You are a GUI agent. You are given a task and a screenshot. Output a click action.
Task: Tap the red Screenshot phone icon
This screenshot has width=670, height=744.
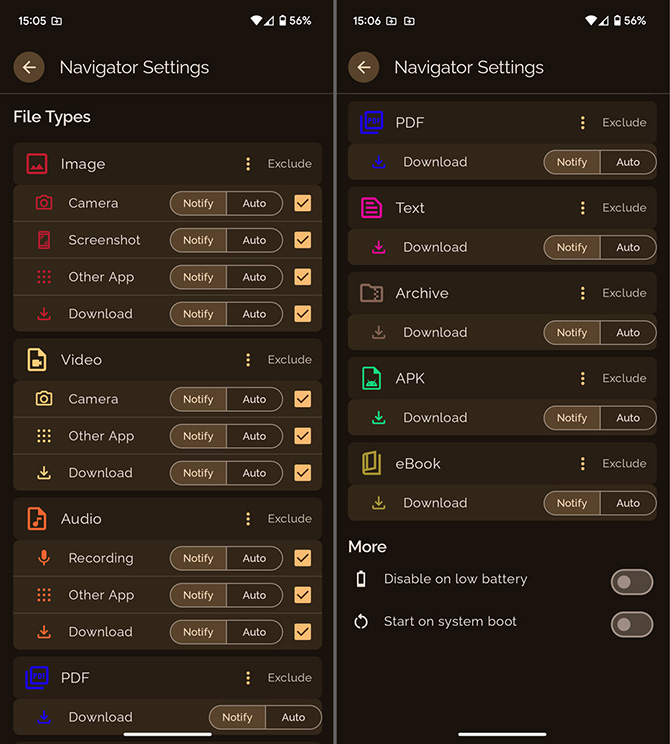44,240
